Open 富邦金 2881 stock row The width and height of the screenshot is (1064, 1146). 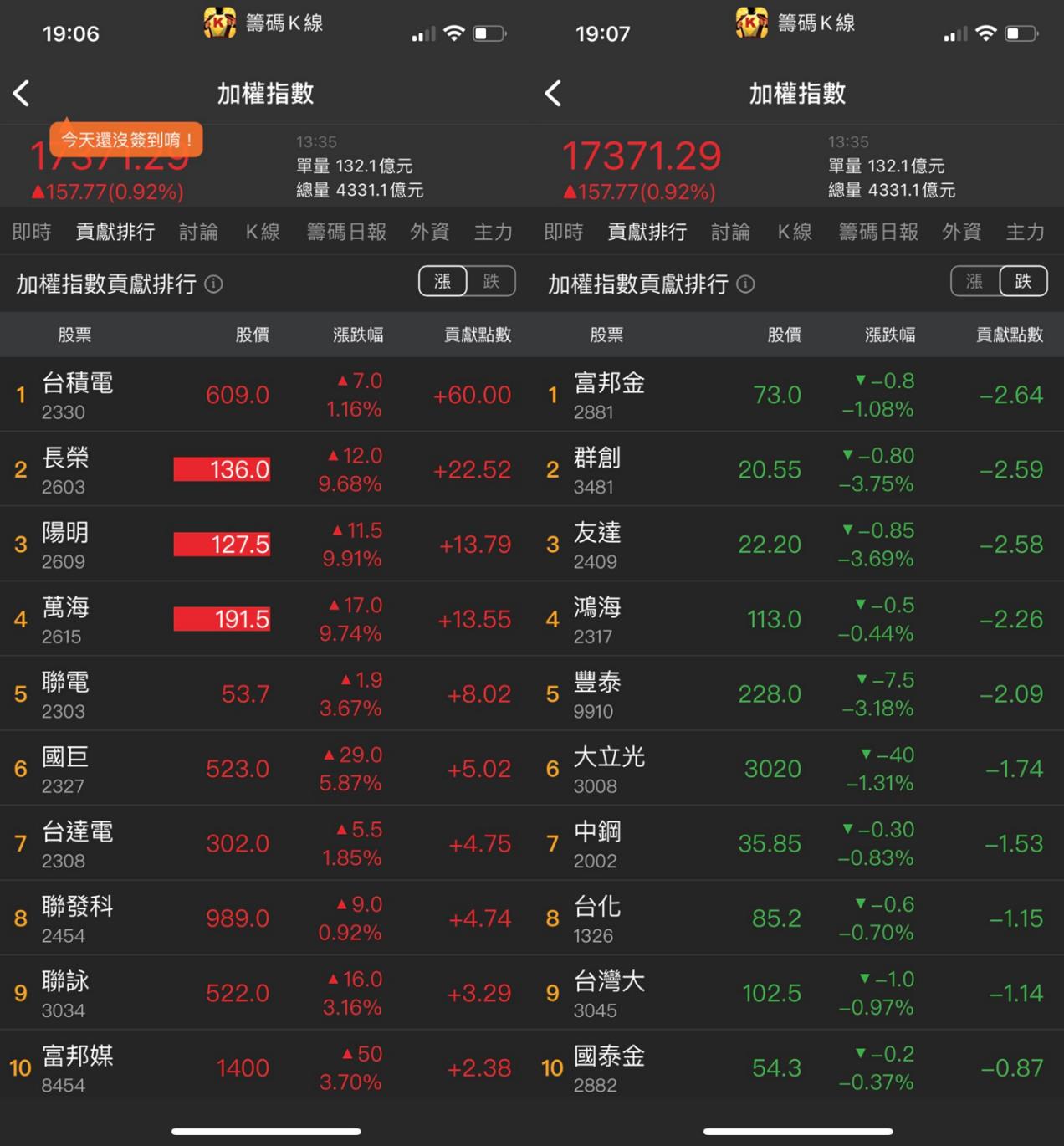798,395
